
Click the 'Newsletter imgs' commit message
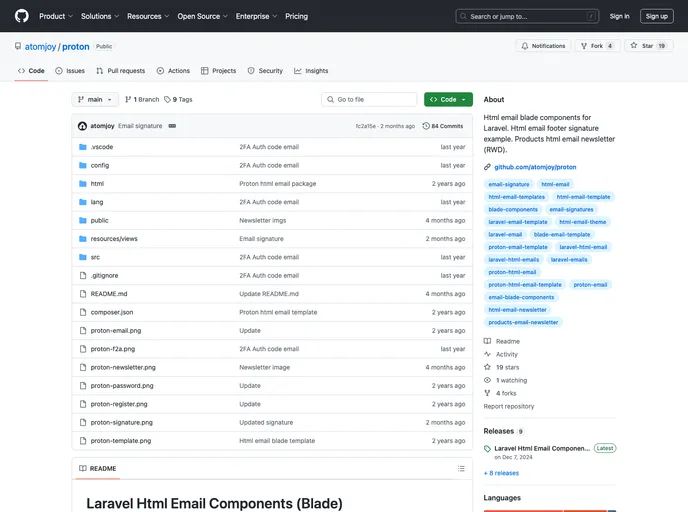point(262,220)
